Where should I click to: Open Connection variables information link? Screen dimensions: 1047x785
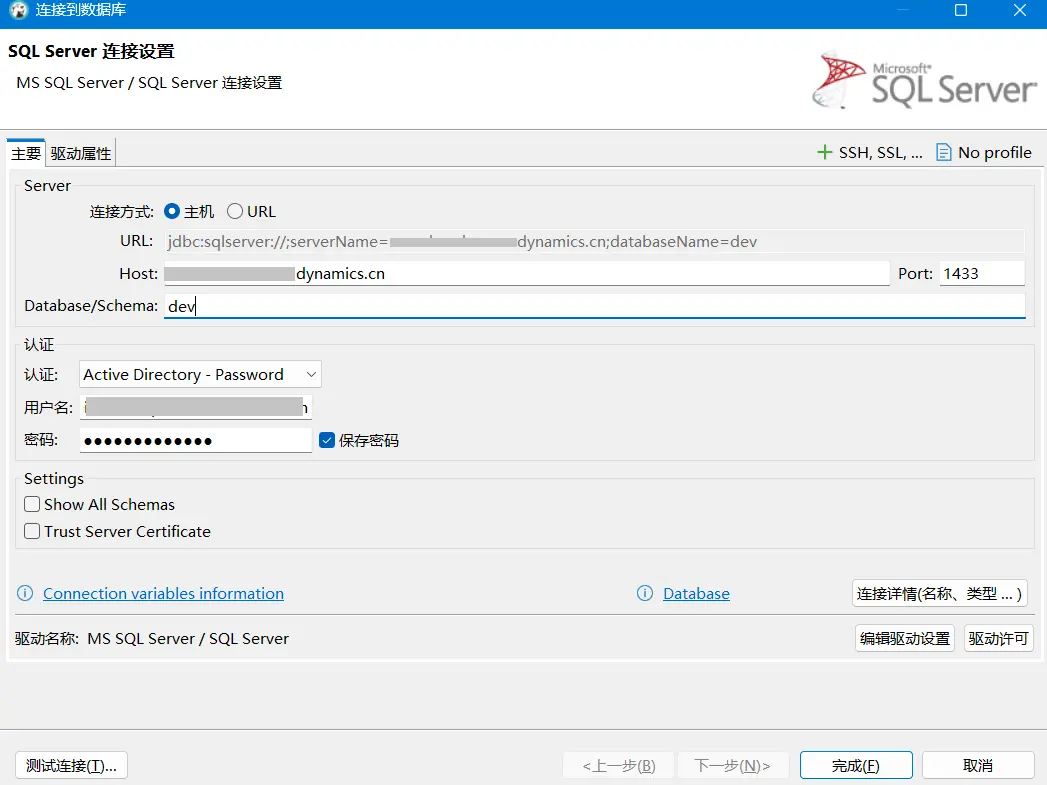[164, 593]
